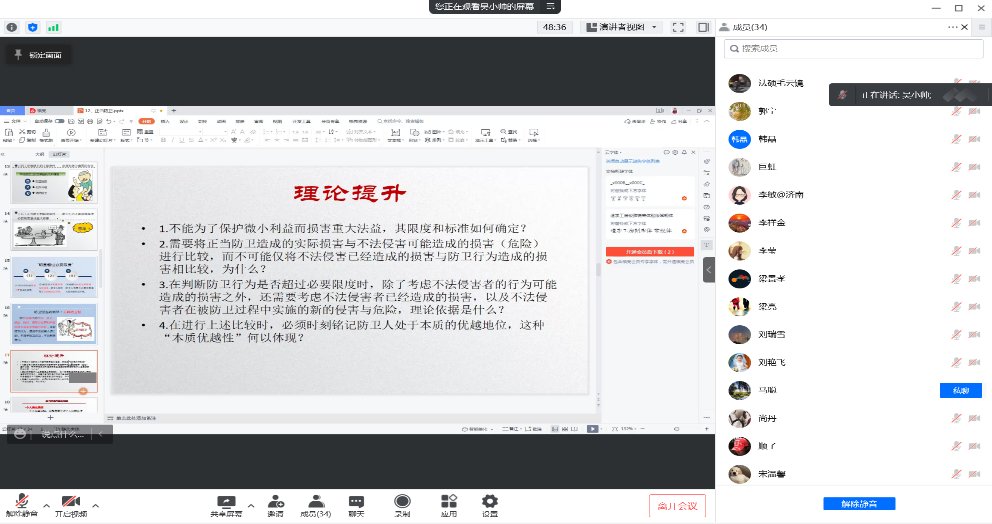
Task: Open the members panel more options menu
Action: 952,27
